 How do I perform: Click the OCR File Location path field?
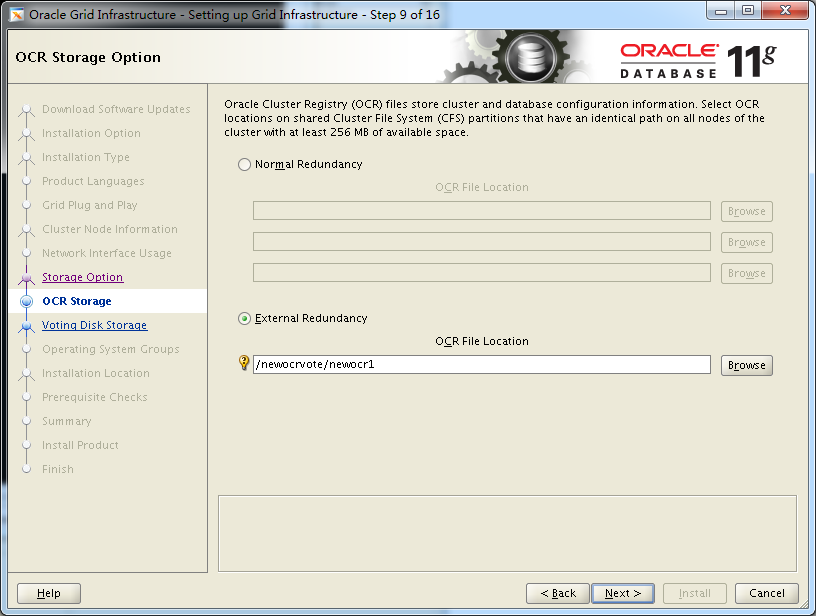(x=481, y=364)
